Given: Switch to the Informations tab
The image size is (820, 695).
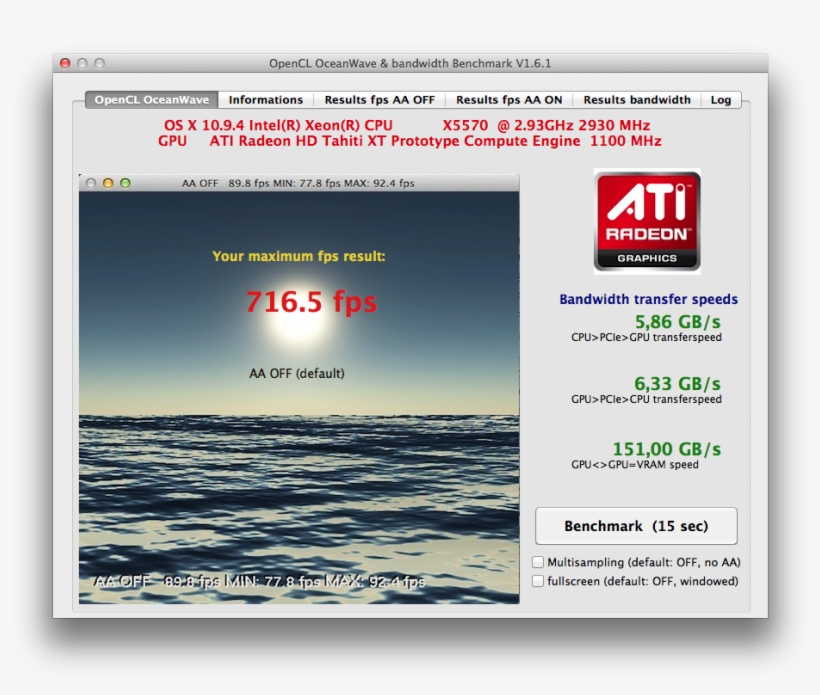Looking at the screenshot, I should click(x=265, y=99).
